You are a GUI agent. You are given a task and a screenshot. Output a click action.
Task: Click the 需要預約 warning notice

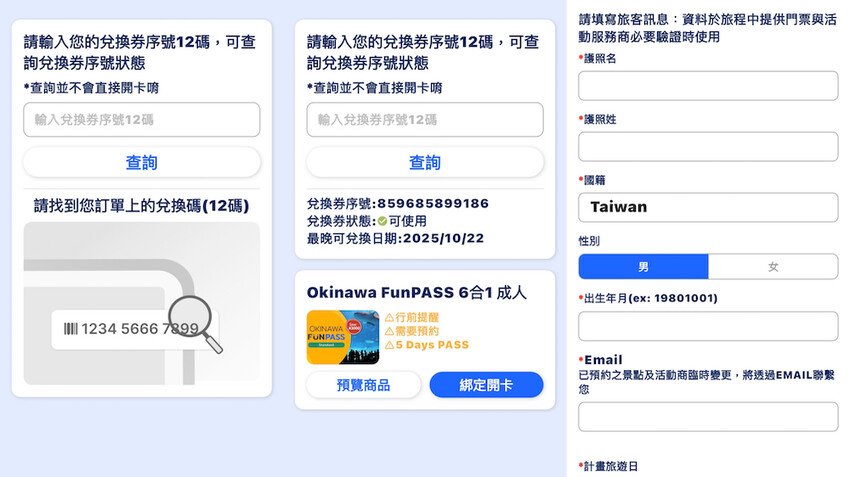(x=412, y=331)
